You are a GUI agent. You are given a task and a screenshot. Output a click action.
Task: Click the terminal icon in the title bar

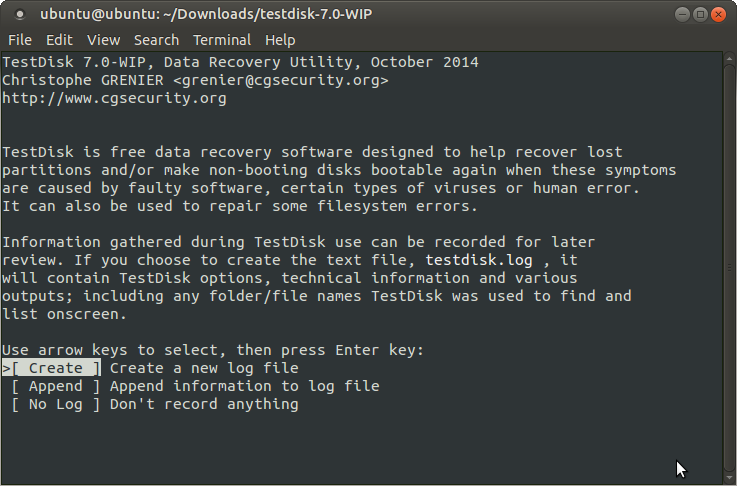point(18,15)
